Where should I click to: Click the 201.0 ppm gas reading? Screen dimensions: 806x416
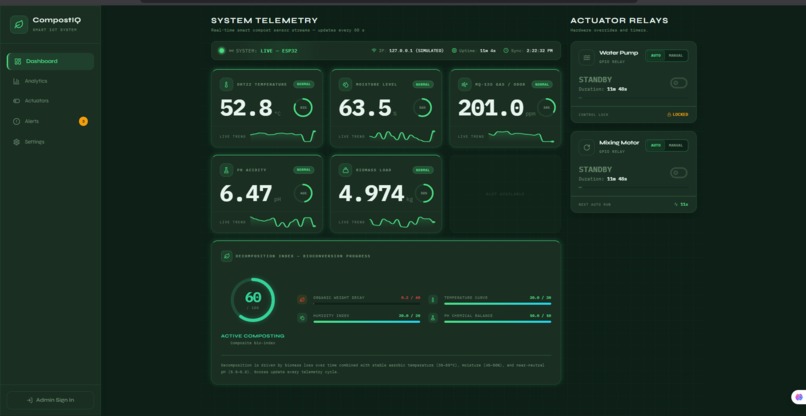490,108
